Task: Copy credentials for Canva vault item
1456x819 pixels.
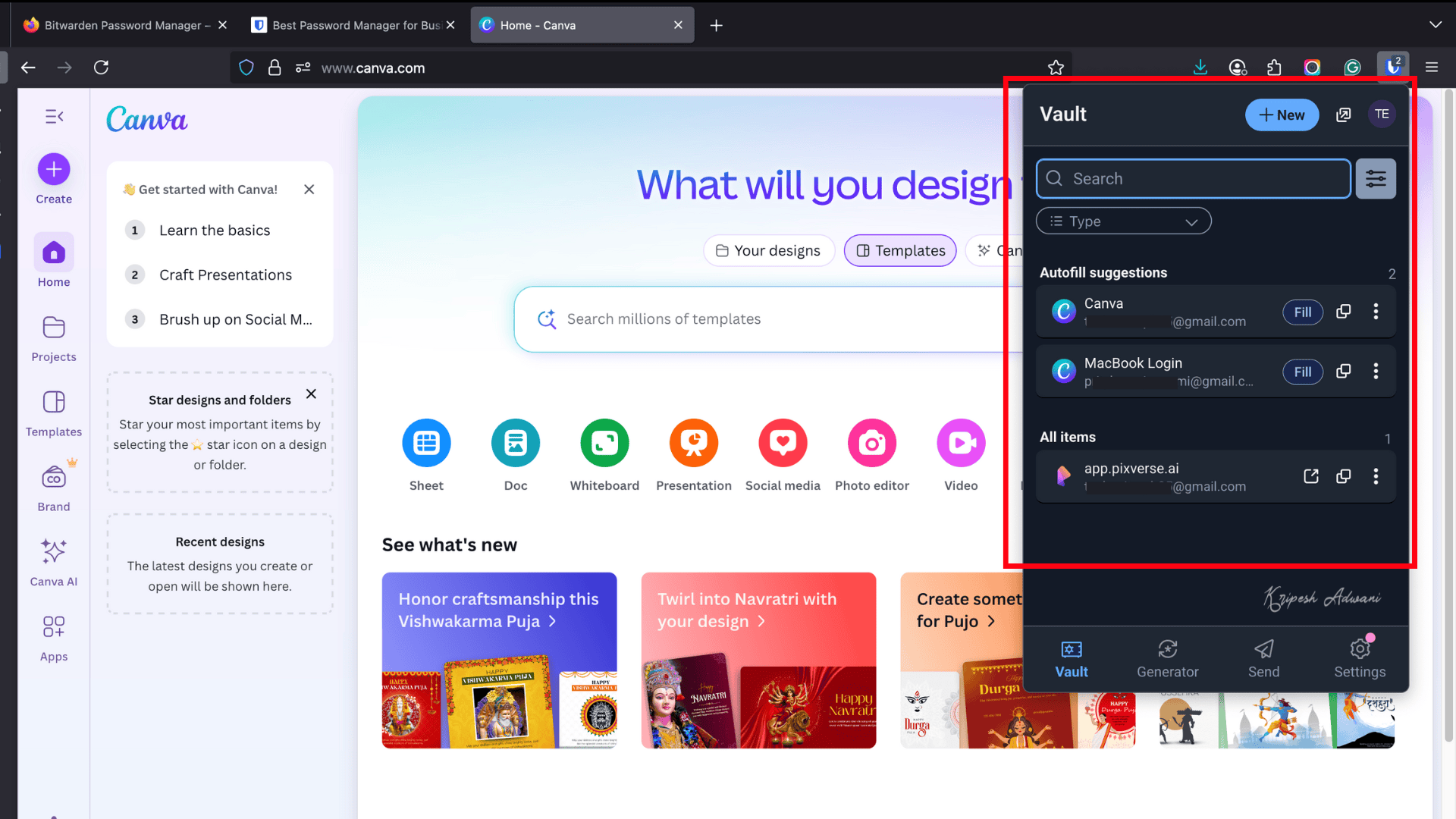Action: coord(1343,312)
